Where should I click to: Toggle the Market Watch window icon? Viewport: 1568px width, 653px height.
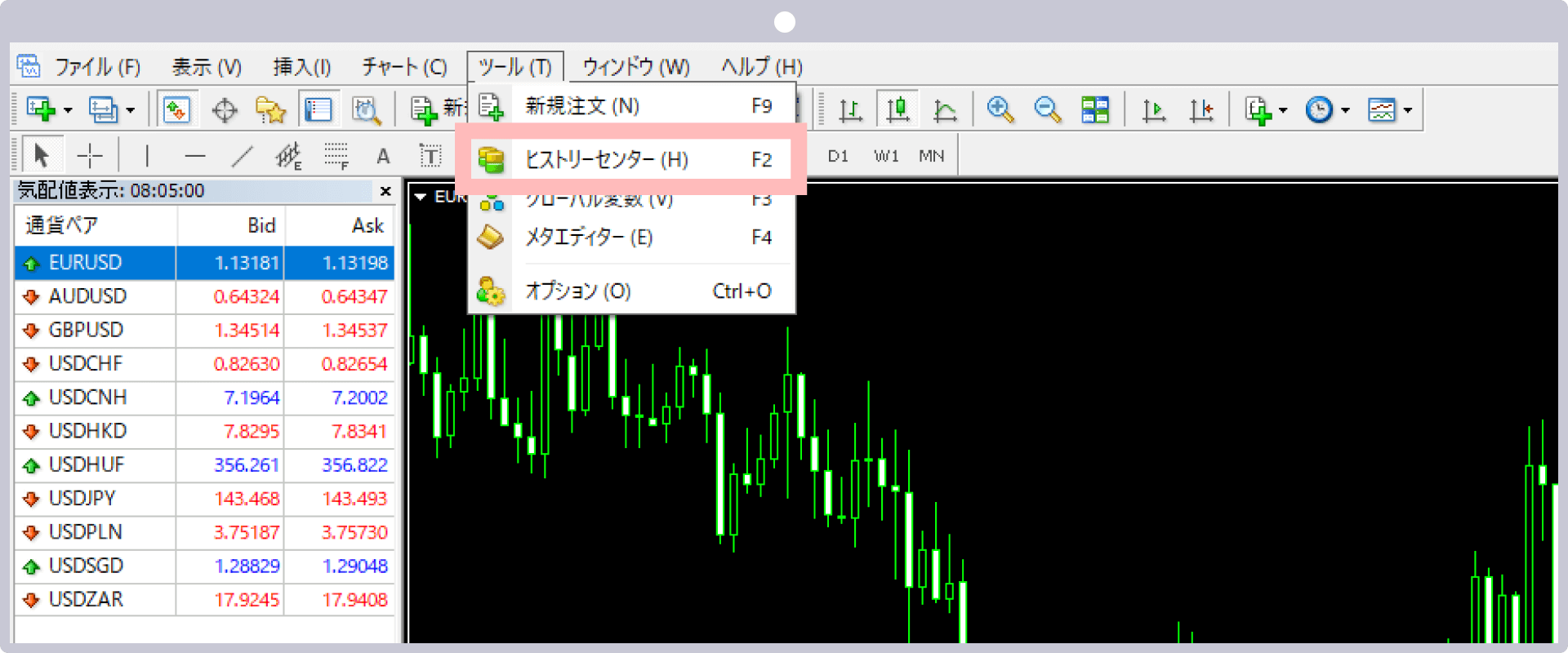pyautogui.click(x=177, y=109)
